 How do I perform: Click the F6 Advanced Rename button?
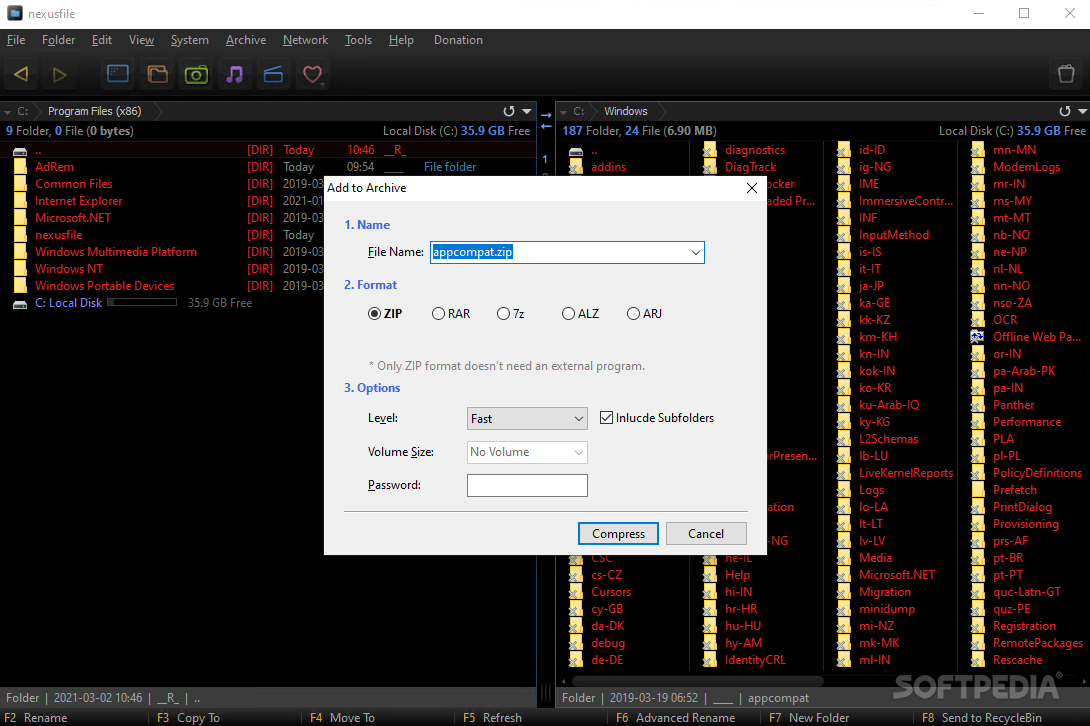675,718
